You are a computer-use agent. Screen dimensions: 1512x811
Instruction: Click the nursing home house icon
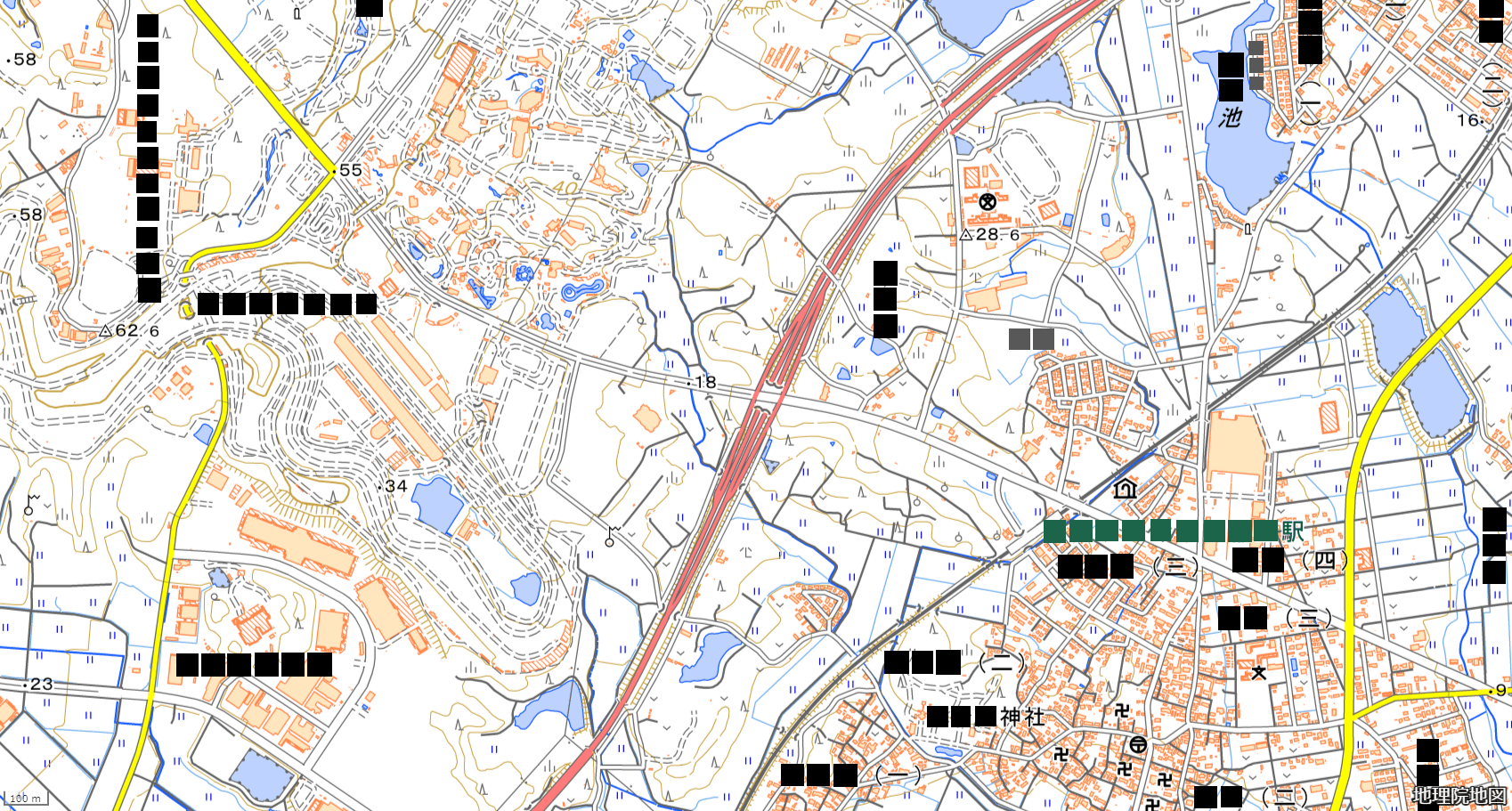coord(1126,488)
